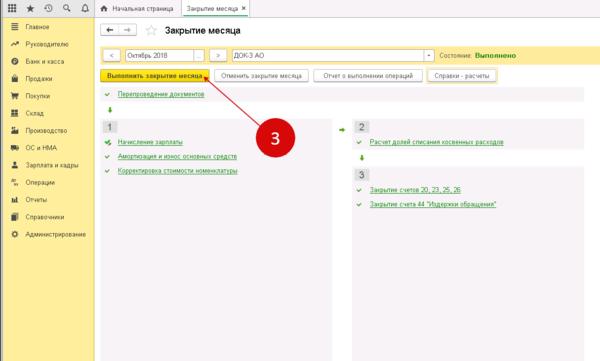Open Справки - расчеты menu button
Image resolution: width=600 pixels, height=361 pixels.
(462, 76)
